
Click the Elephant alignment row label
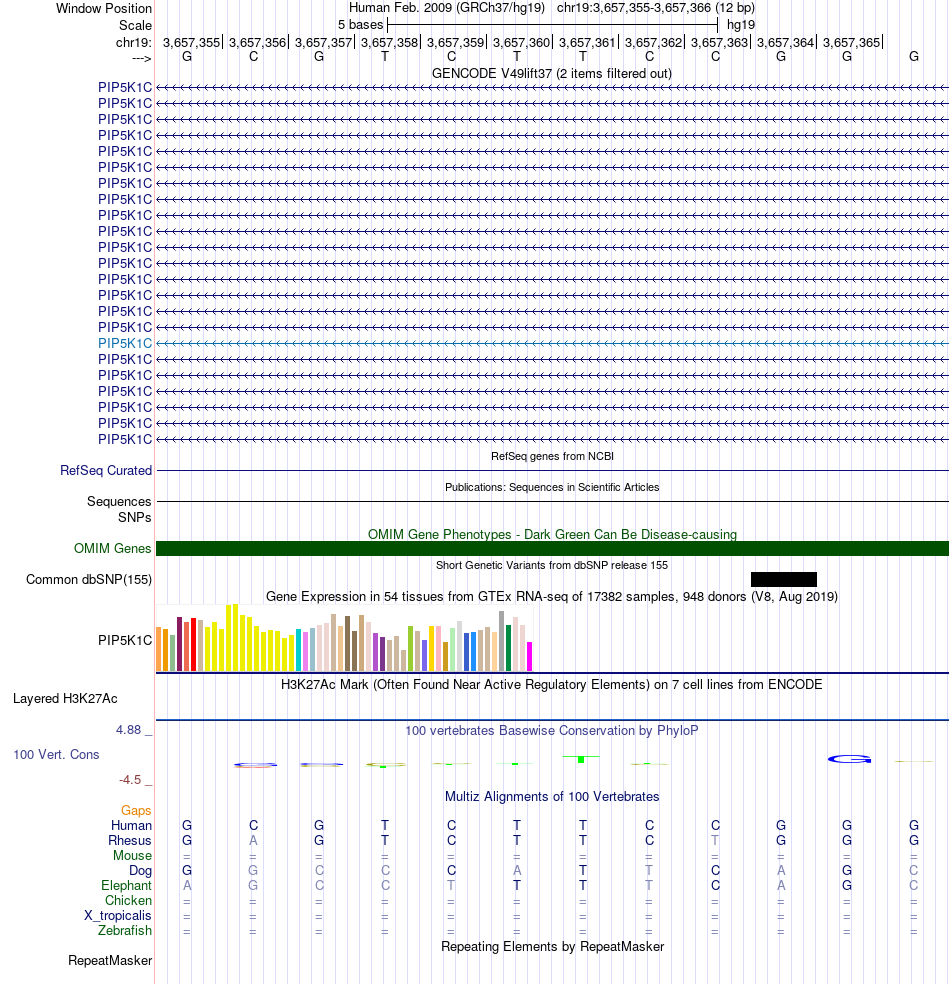tap(126, 885)
